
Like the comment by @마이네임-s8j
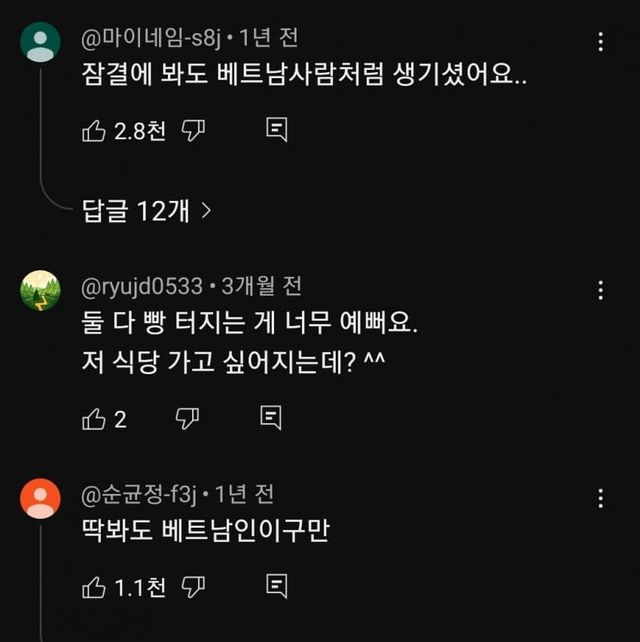pos(93,130)
